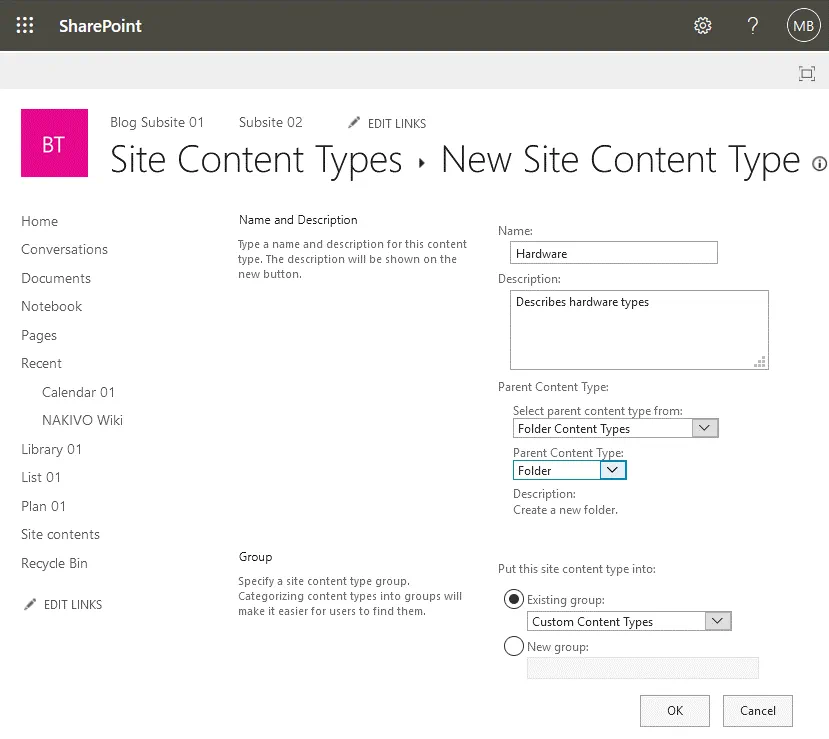Click the Description text area
Viewport: 829px width, 739px height.
coord(638,330)
